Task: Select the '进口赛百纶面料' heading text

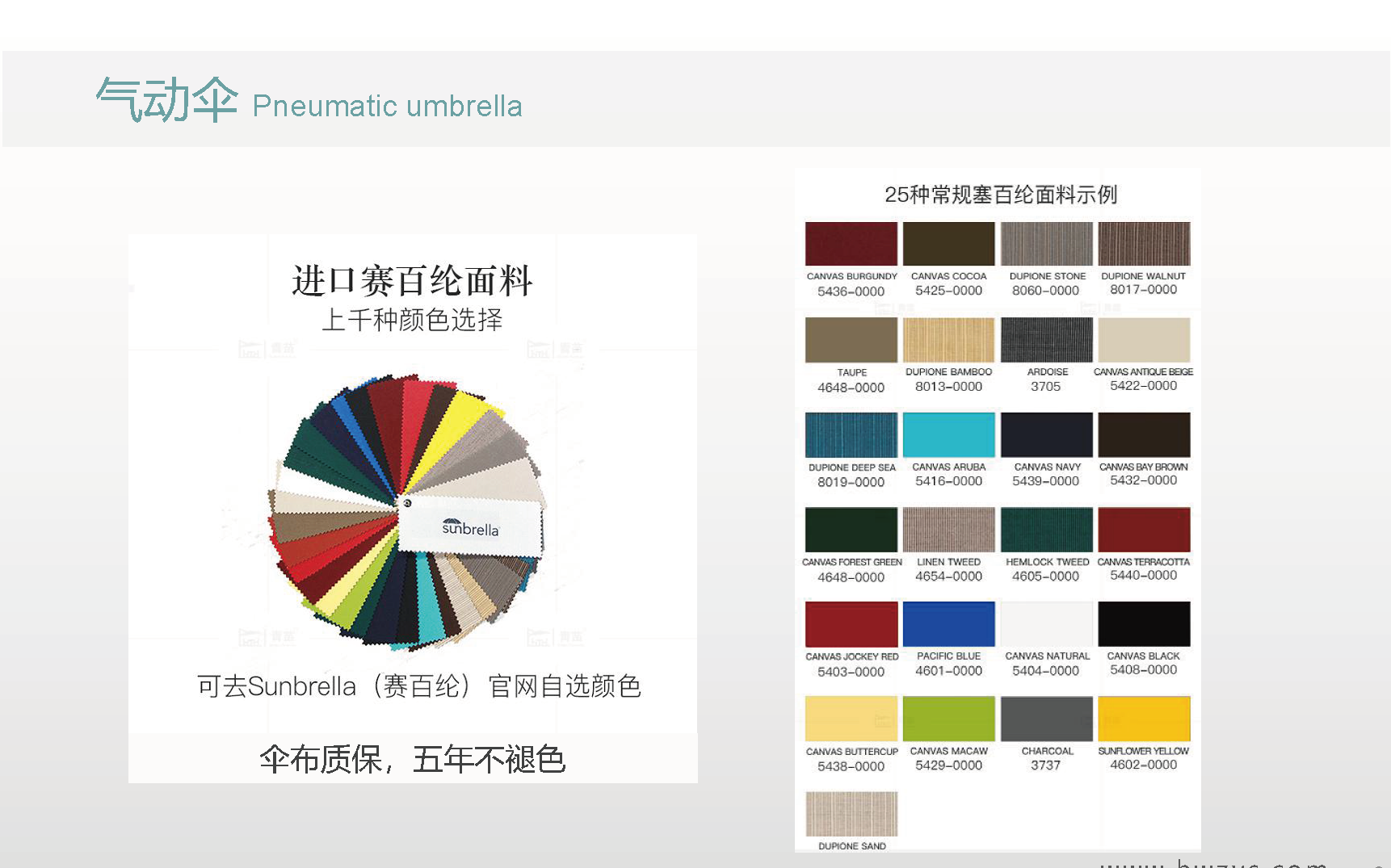Action: 412,281
